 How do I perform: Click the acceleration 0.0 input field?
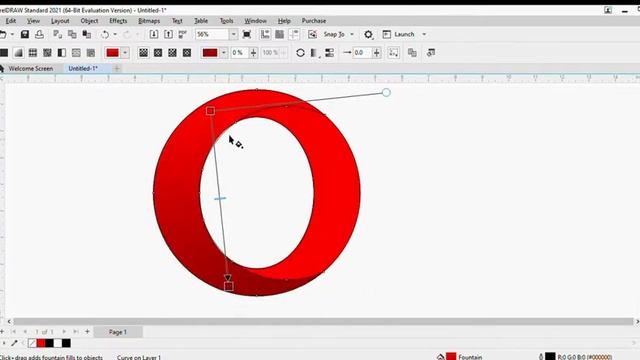(x=362, y=53)
